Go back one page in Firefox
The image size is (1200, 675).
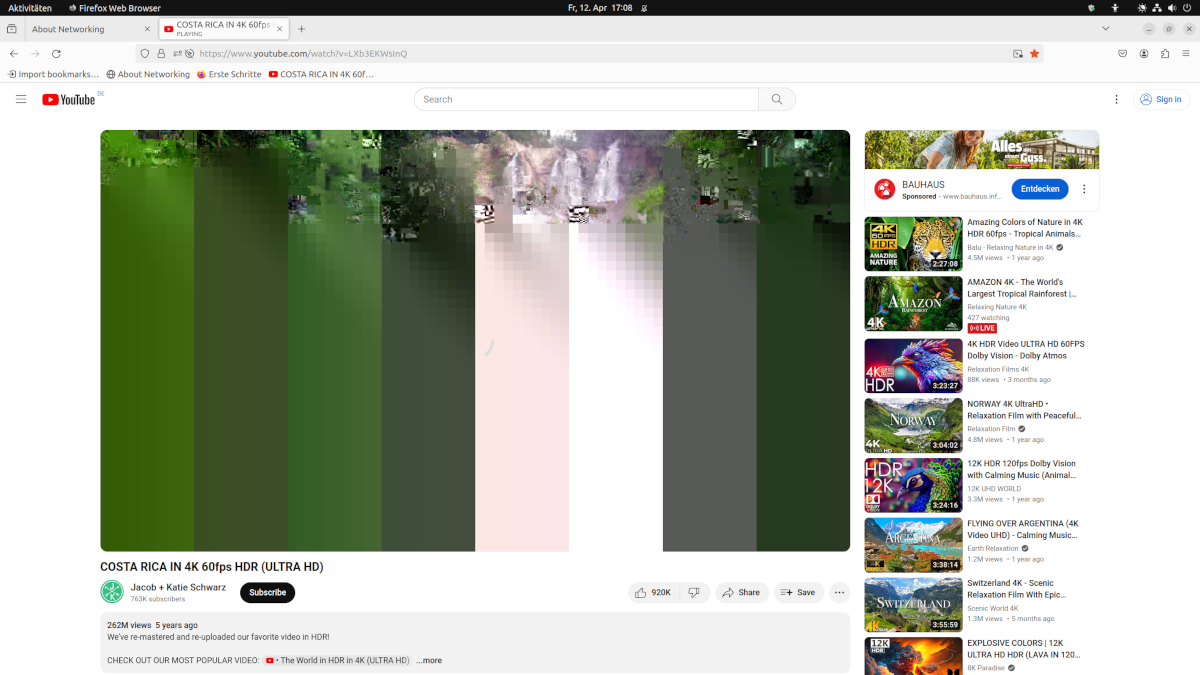13,53
